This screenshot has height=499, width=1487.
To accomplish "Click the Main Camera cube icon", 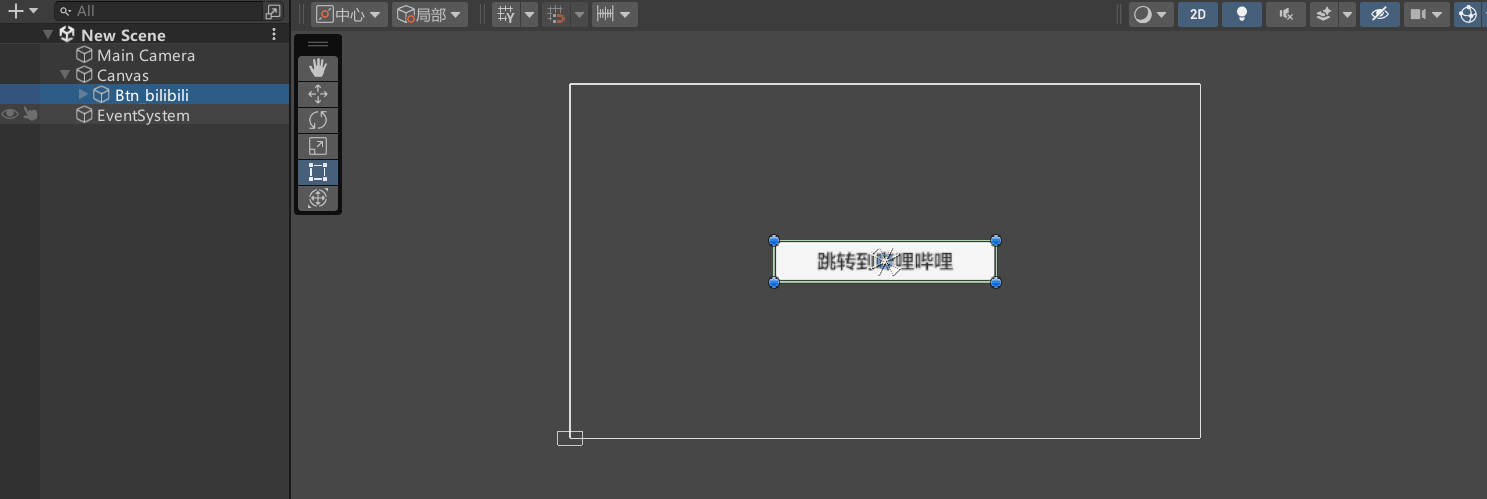I will 85,55.
